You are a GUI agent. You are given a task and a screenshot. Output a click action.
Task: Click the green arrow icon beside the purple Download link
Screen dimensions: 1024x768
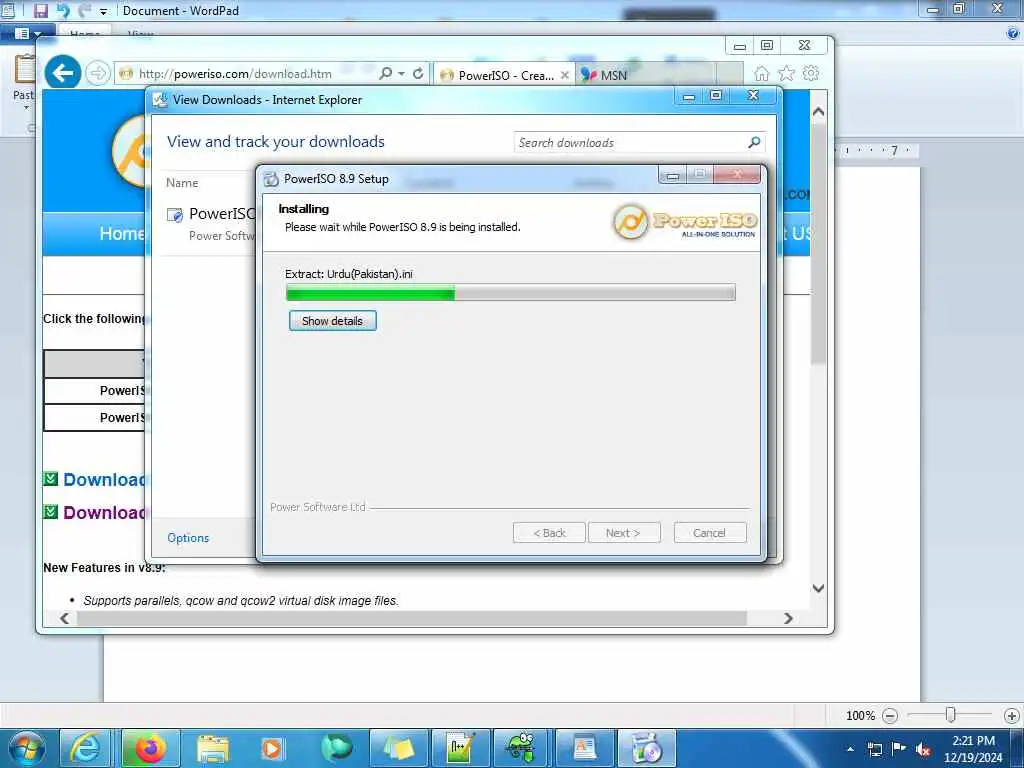coord(50,511)
